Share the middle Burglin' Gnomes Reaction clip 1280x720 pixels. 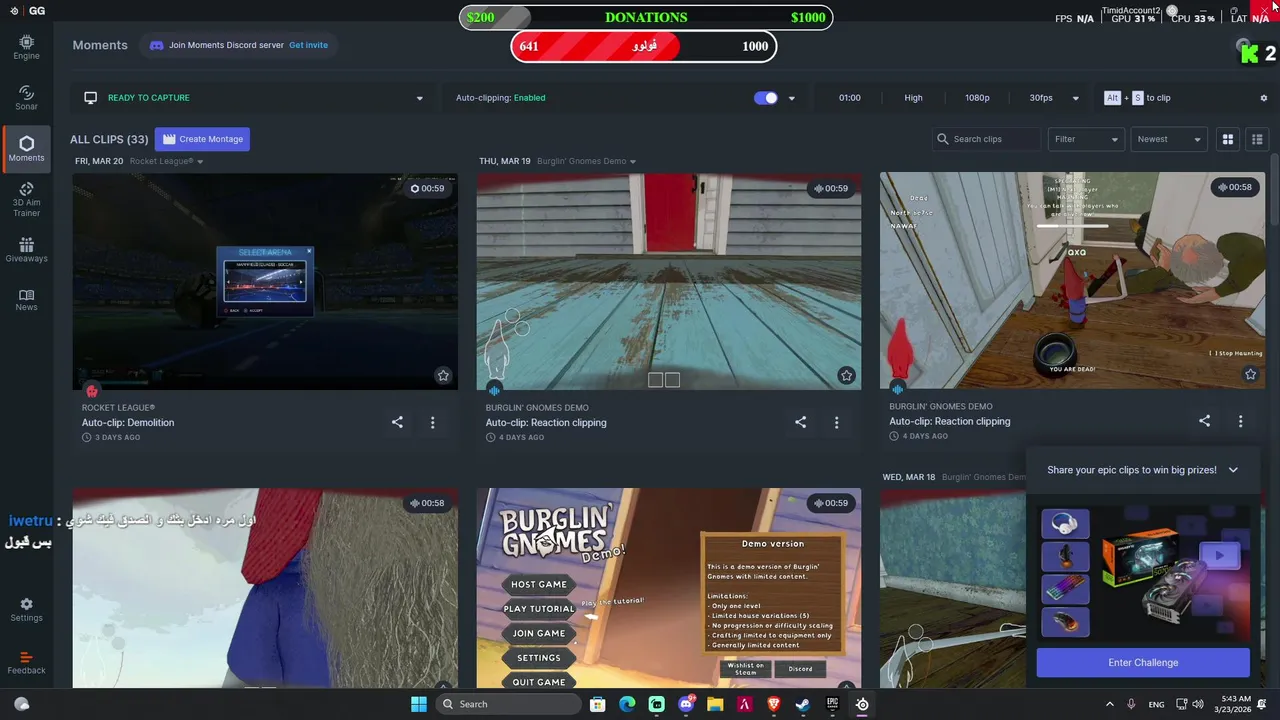click(800, 422)
